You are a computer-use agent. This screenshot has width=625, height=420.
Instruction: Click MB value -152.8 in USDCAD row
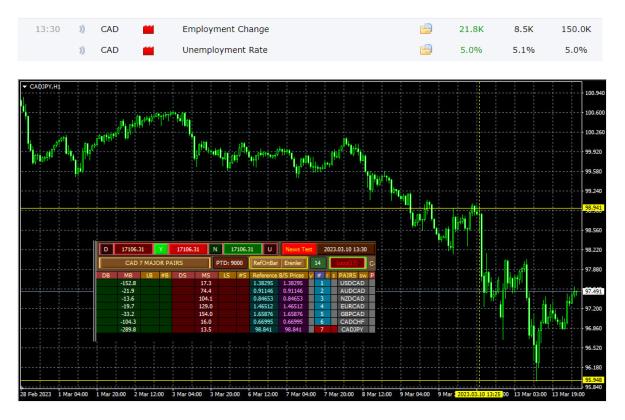click(x=128, y=283)
